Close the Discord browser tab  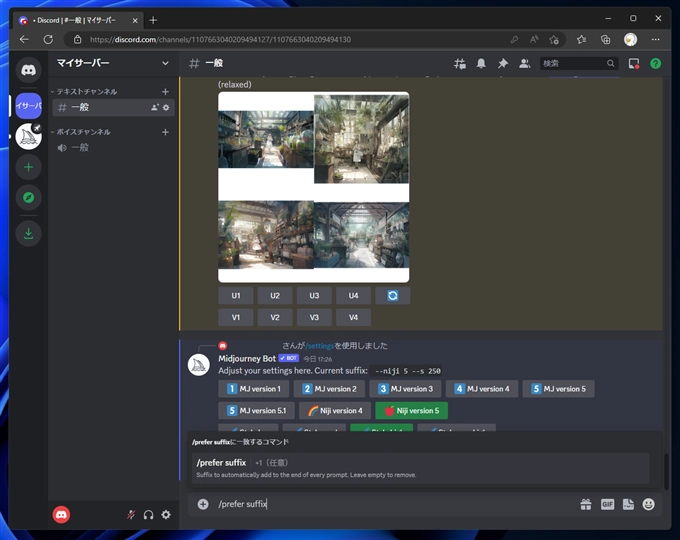(135, 20)
